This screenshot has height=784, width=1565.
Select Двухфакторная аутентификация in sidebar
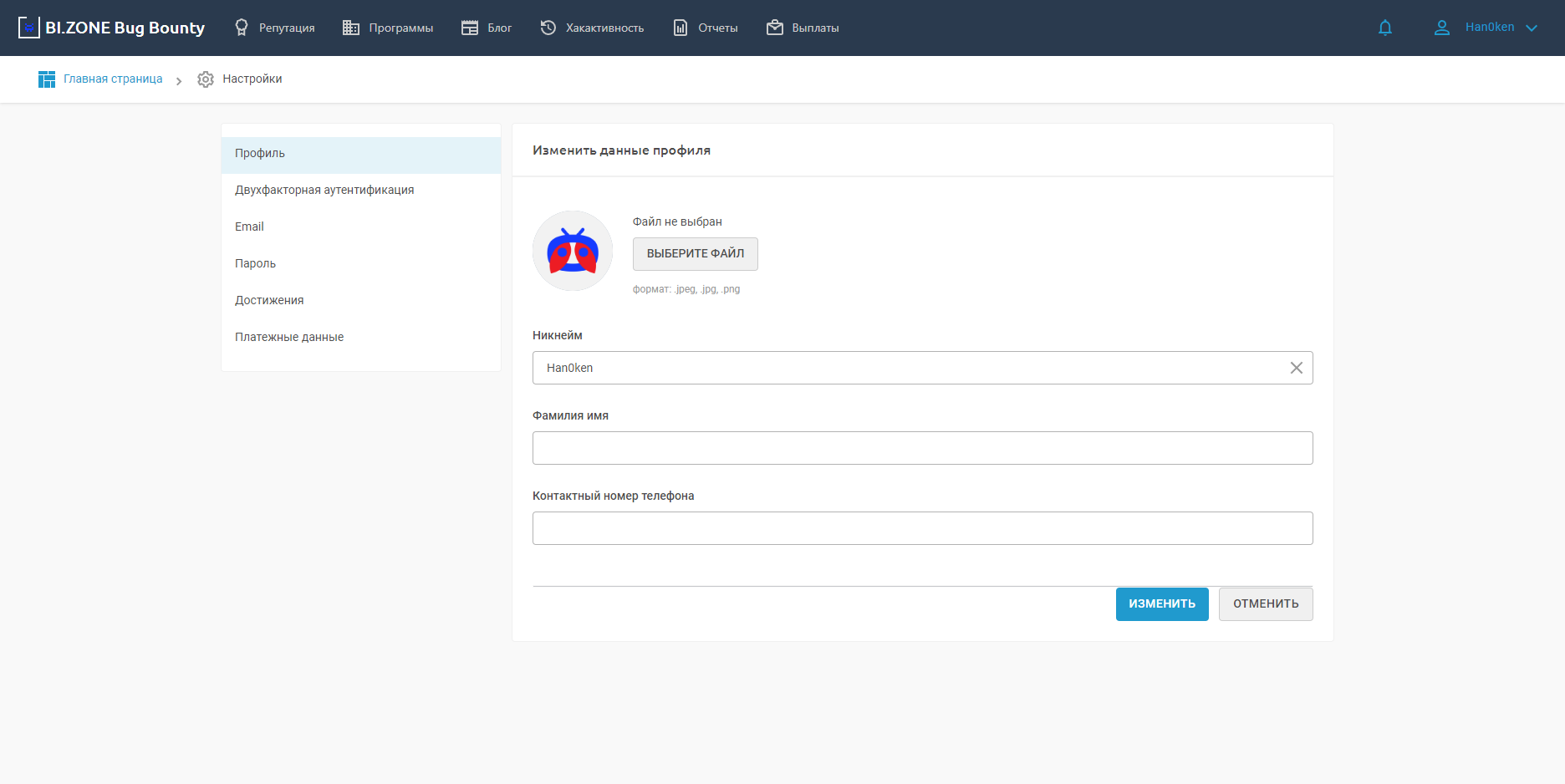click(x=324, y=190)
